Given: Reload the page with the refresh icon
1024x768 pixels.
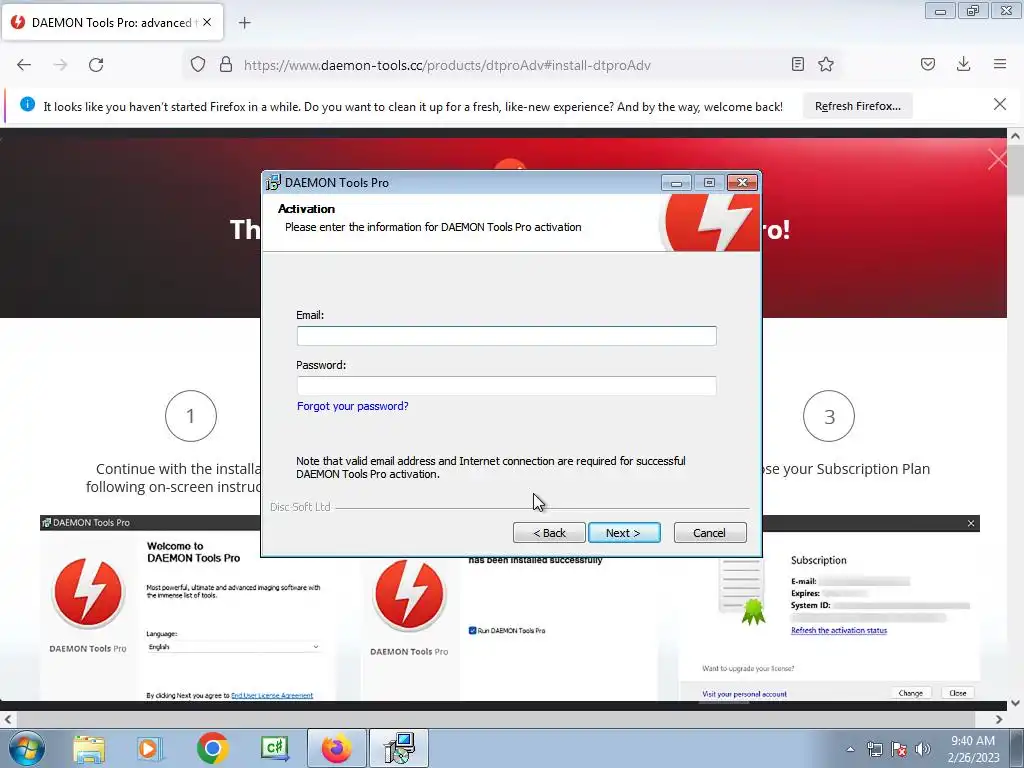Looking at the screenshot, I should [96, 65].
